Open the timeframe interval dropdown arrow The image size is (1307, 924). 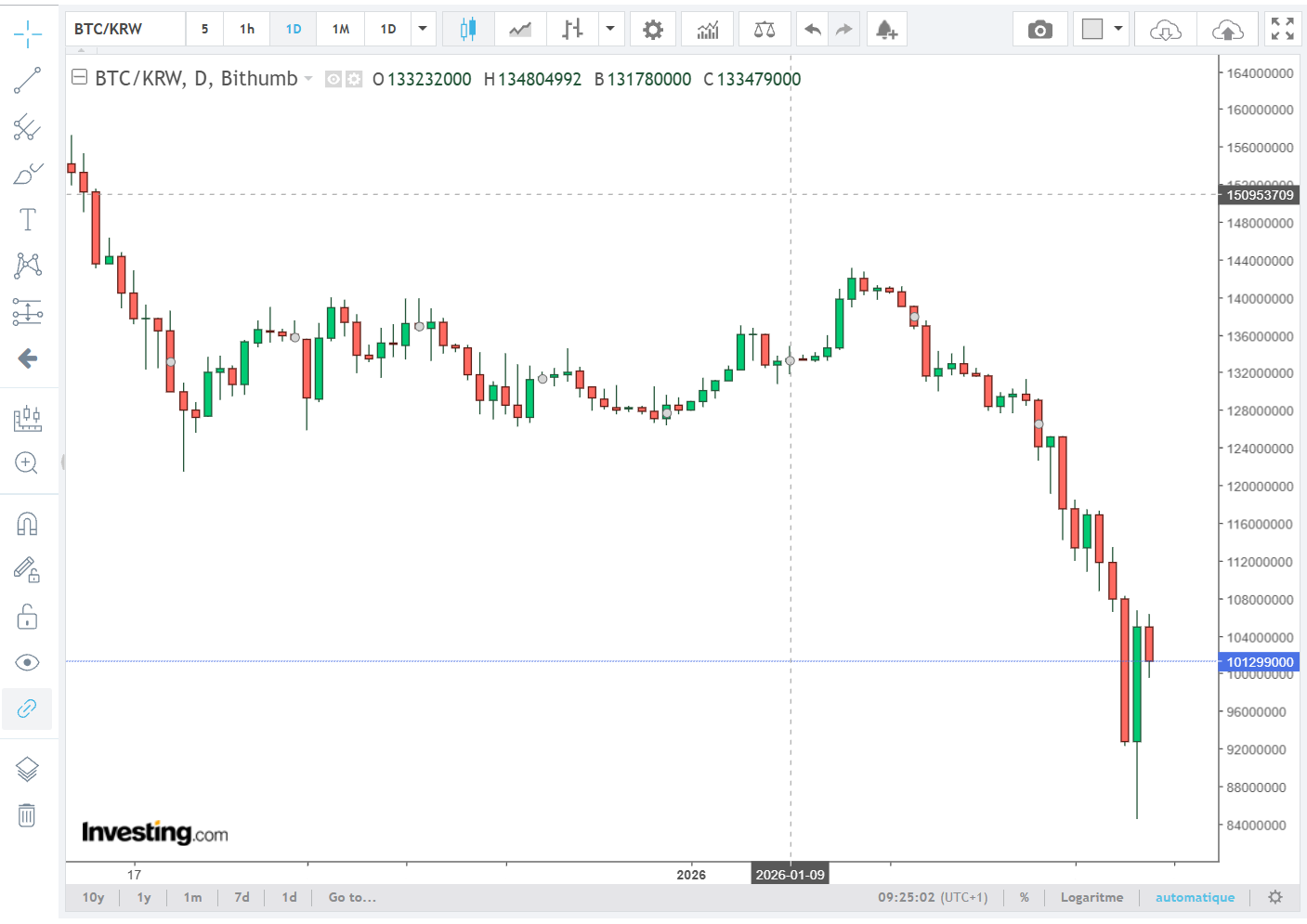click(423, 29)
